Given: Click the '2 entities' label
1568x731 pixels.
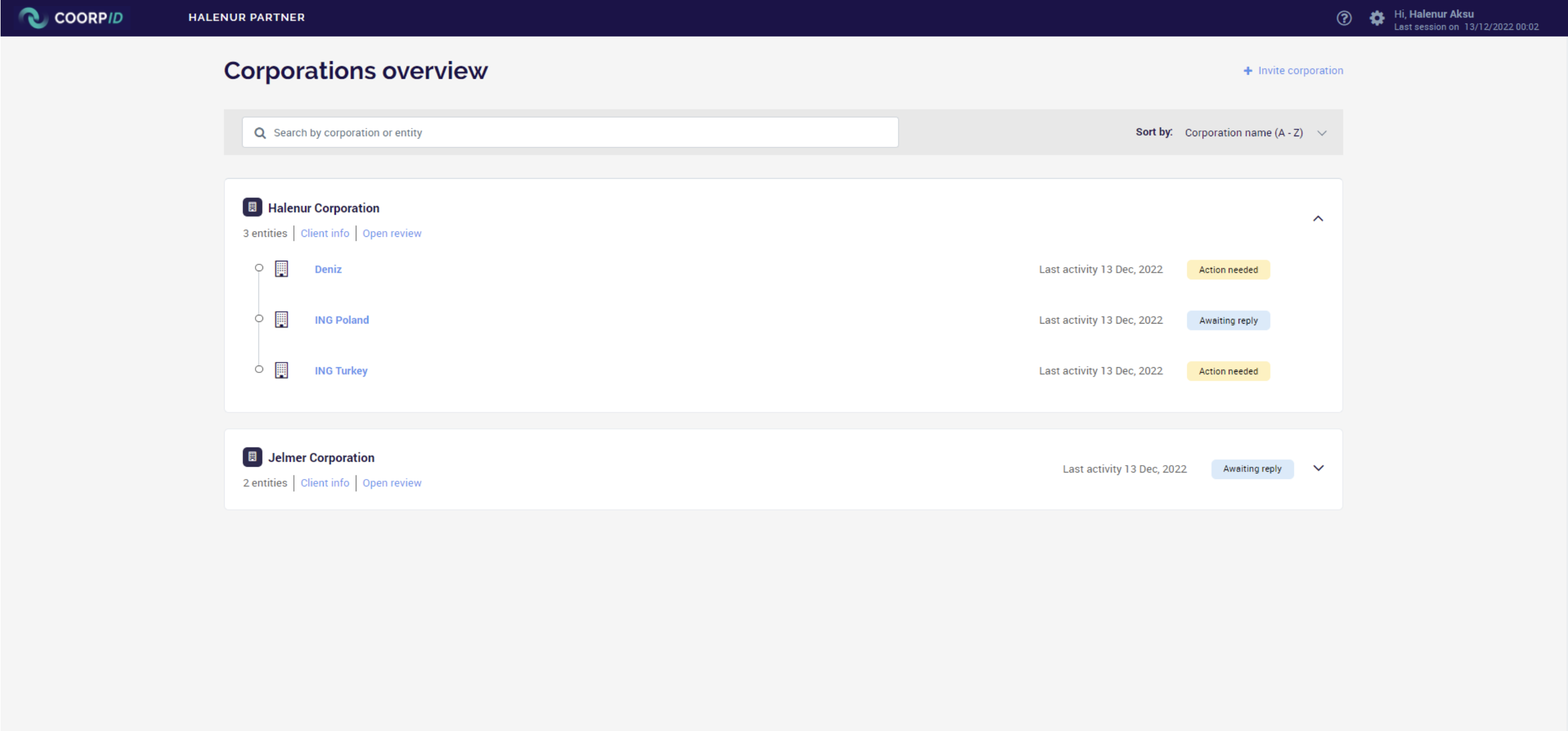Looking at the screenshot, I should (265, 482).
